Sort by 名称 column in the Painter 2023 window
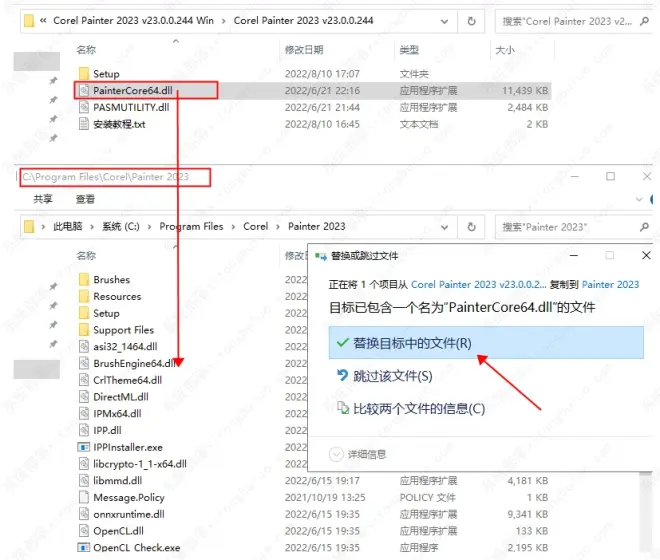The image size is (660, 560). click(x=86, y=256)
